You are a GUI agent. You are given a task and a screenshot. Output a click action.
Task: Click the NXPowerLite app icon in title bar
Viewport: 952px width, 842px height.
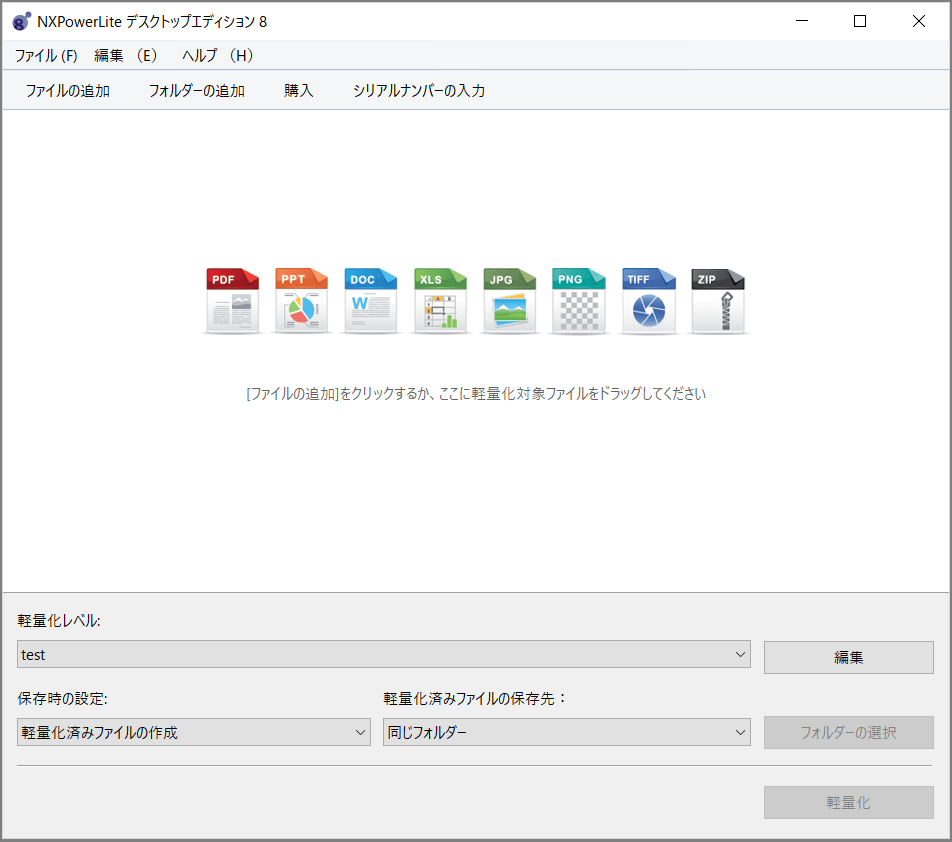21,21
